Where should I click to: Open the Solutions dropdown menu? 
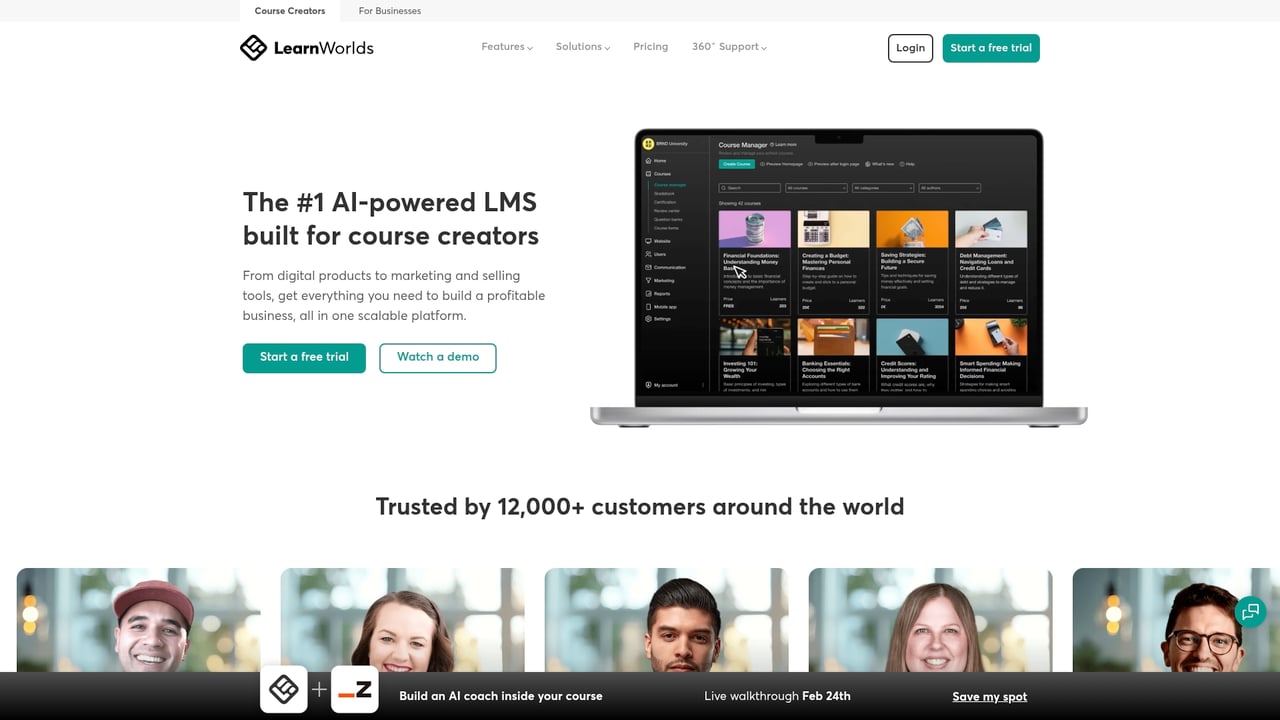(x=582, y=46)
